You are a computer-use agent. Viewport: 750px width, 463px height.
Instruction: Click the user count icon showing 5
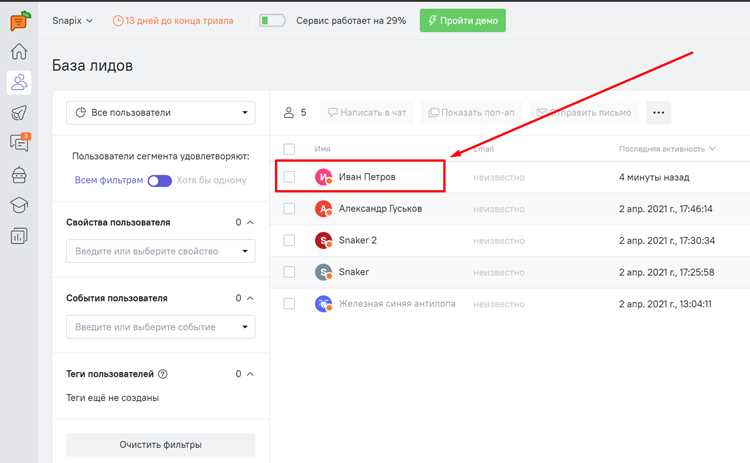[x=288, y=113]
